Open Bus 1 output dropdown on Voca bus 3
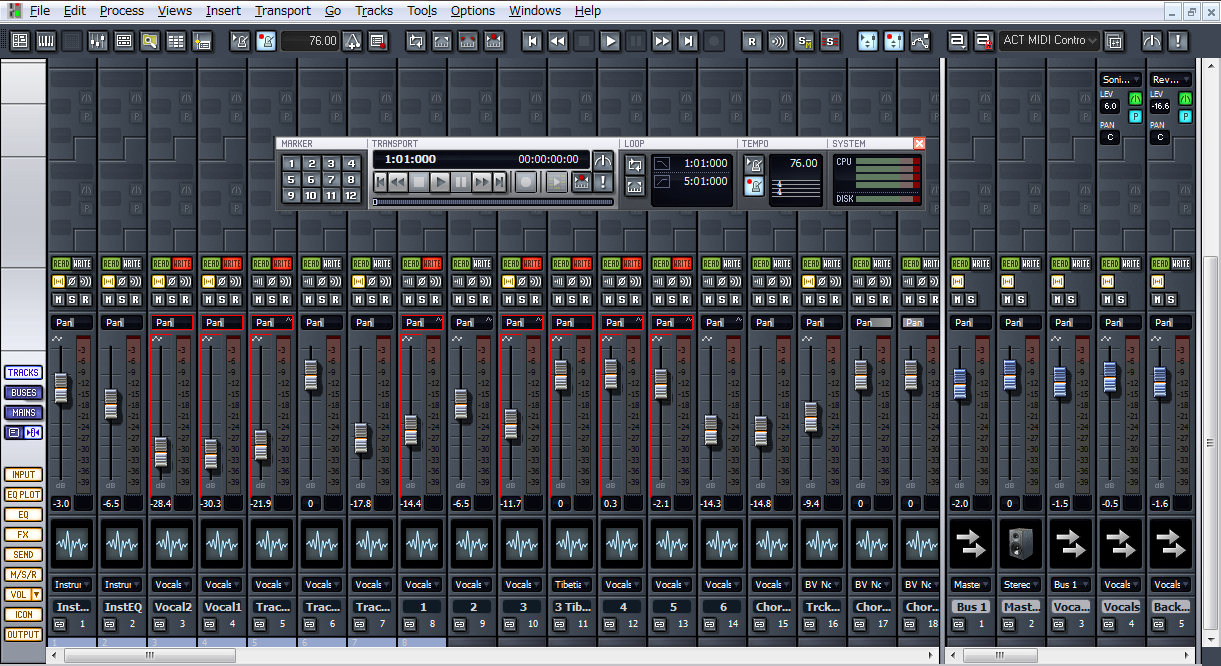Screen dimensions: 1221x666 click(x=1071, y=585)
